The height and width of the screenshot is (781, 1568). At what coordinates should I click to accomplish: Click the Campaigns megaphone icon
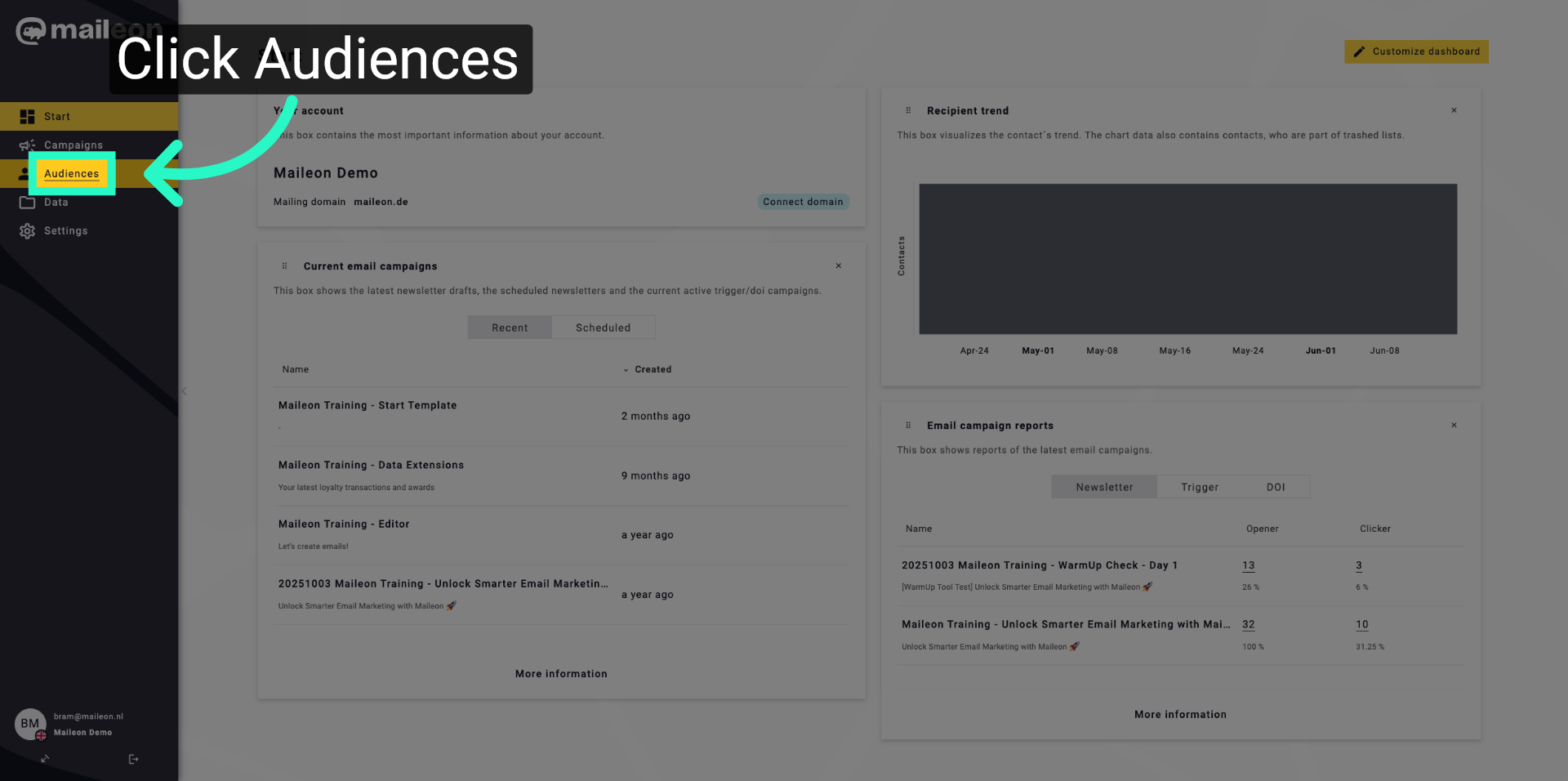[27, 145]
